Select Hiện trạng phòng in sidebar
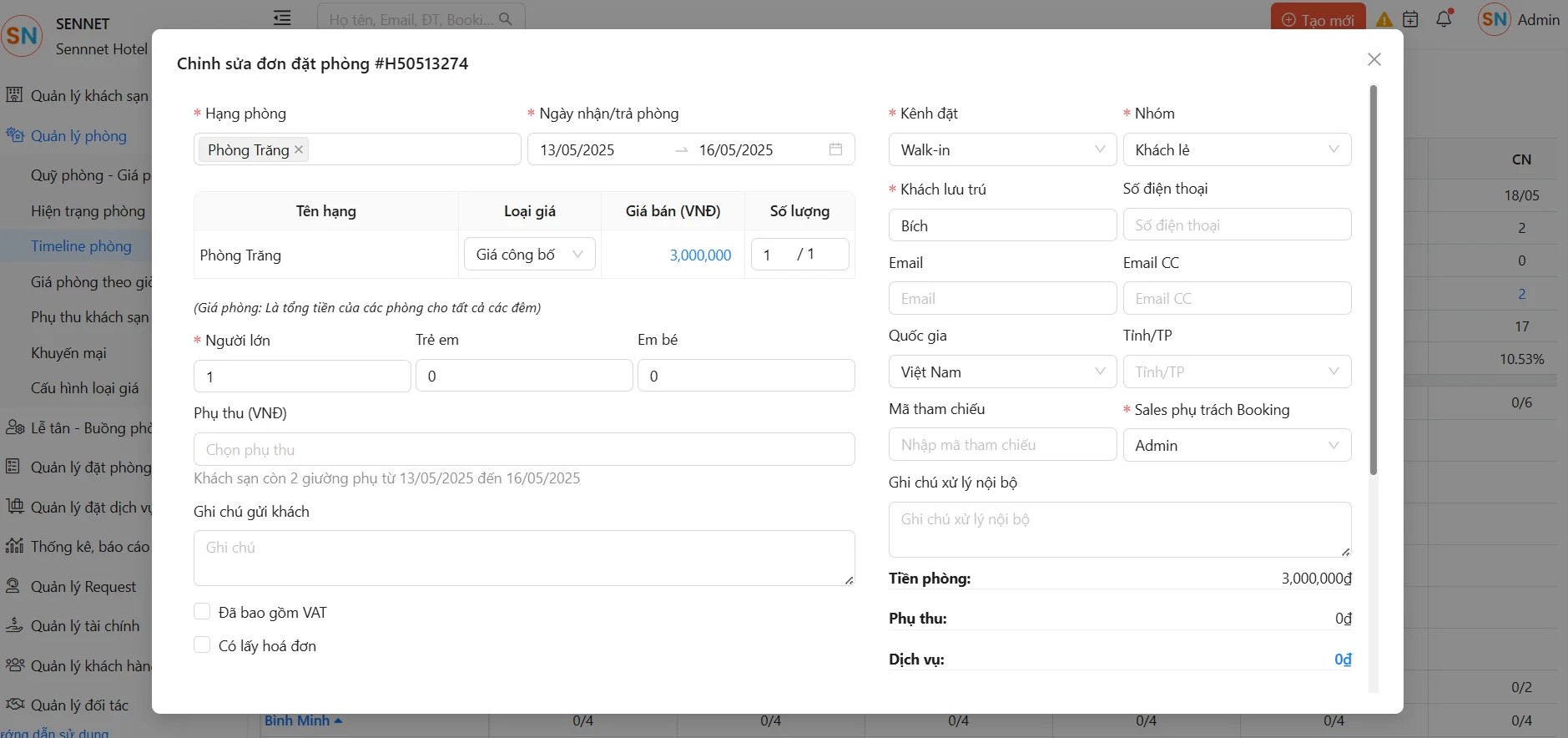 88,211
